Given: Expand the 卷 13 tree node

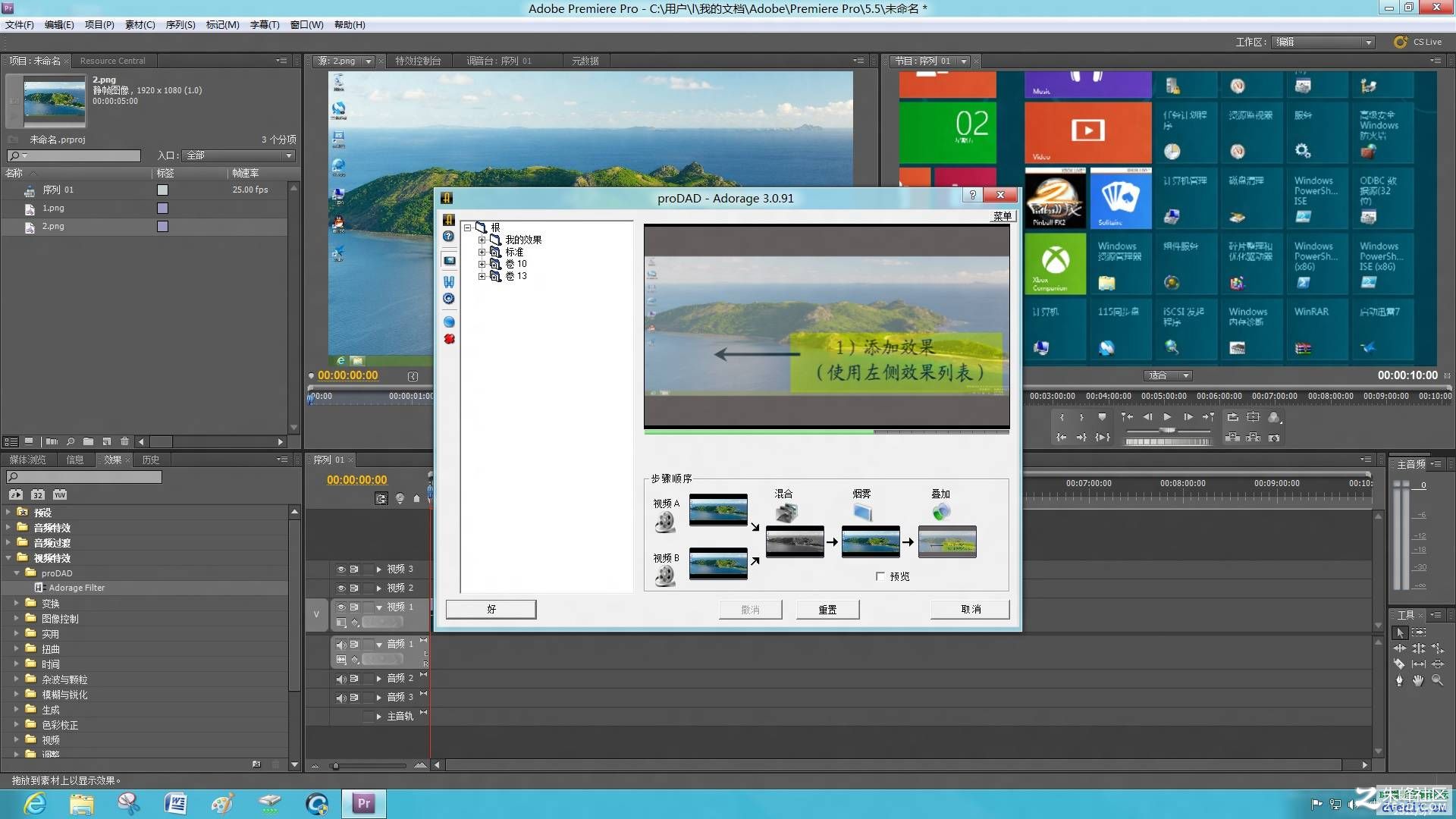Looking at the screenshot, I should (x=482, y=276).
